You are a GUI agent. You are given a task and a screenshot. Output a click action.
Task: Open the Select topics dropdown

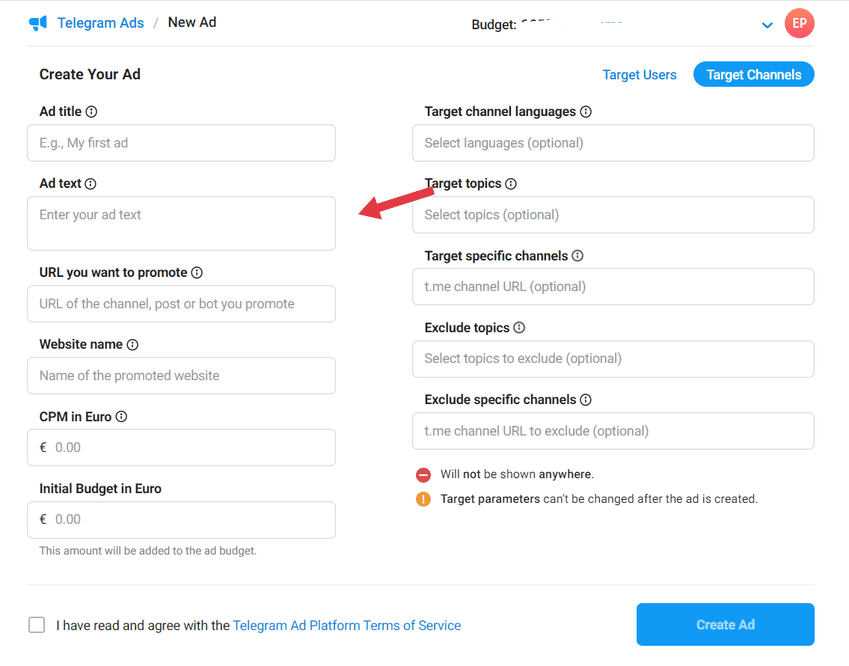coord(613,215)
